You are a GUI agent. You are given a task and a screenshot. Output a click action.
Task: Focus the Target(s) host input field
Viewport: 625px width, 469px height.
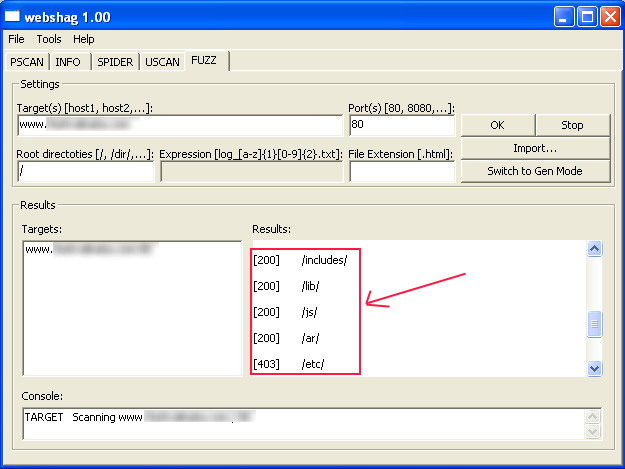pos(180,125)
